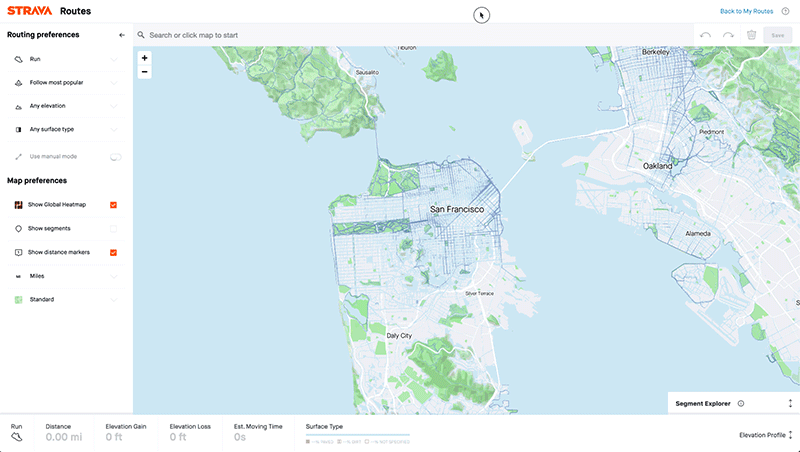Click the manual mode pencil icon

[x=18, y=157]
